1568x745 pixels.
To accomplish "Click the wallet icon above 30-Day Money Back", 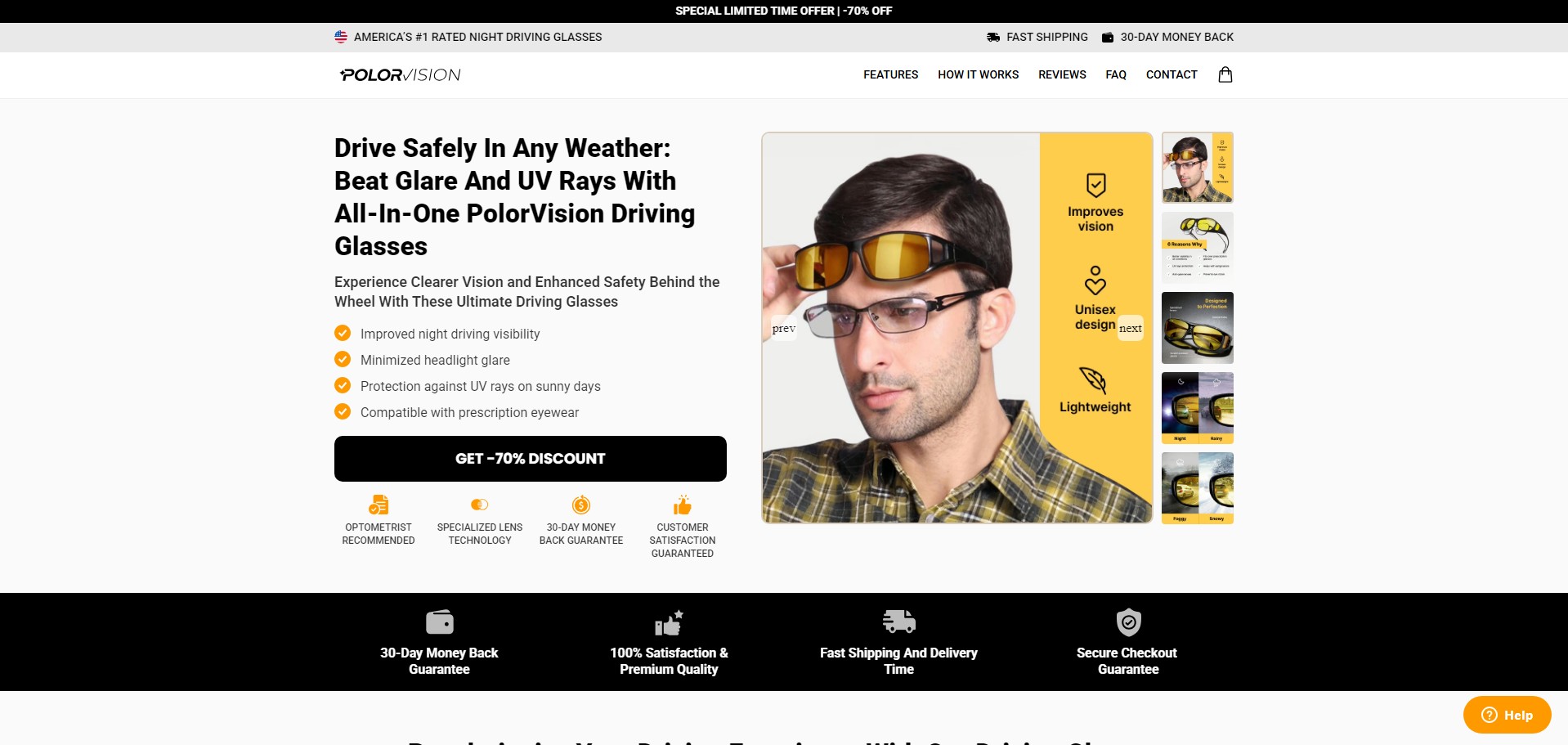I will click(439, 622).
